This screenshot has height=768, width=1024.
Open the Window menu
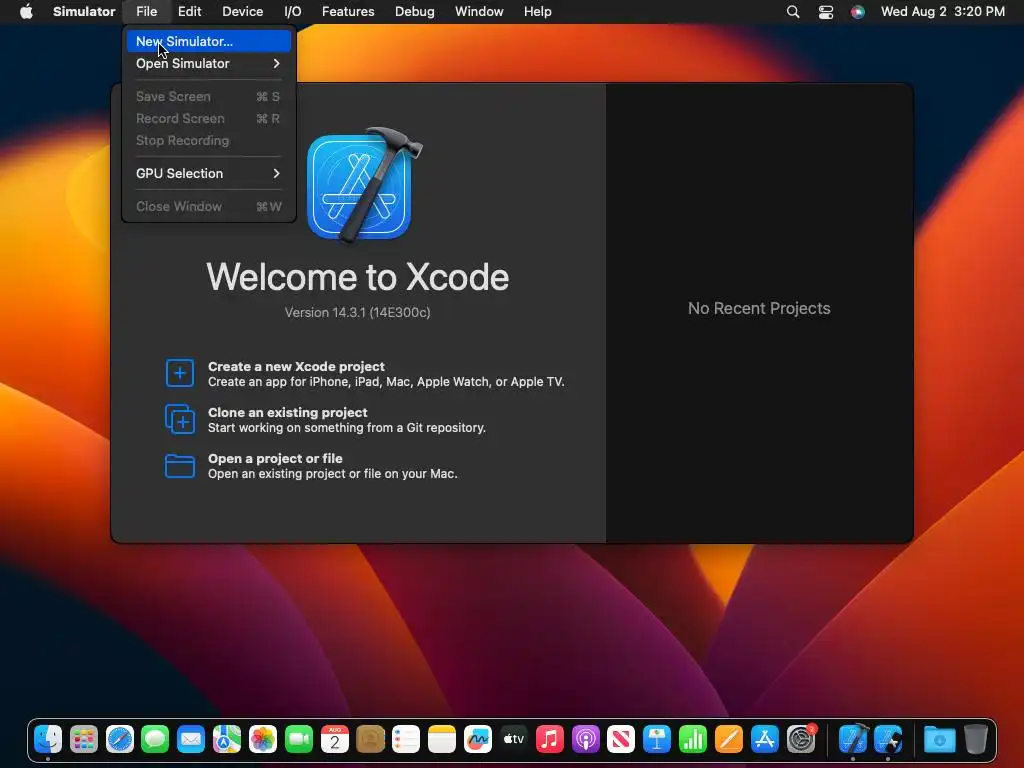[479, 12]
